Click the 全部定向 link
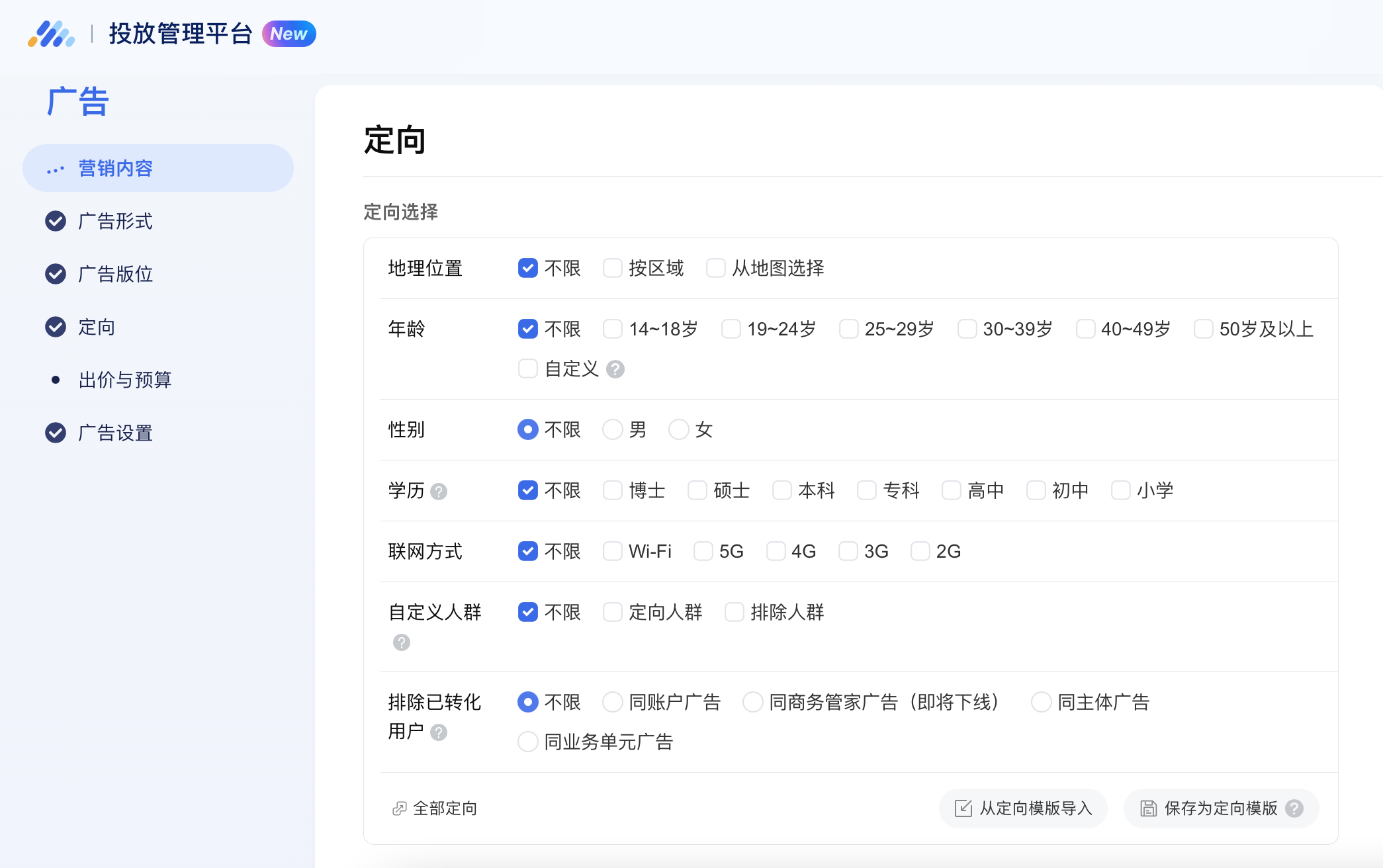Screen dimensions: 1383x868 (445, 808)
